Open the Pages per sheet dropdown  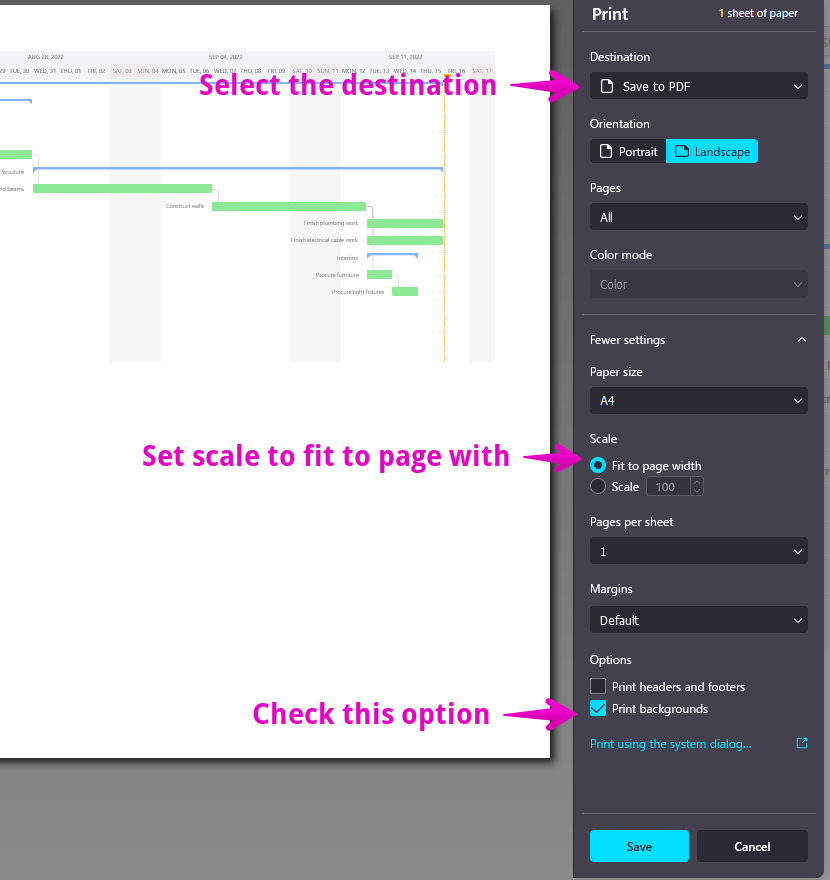point(698,551)
